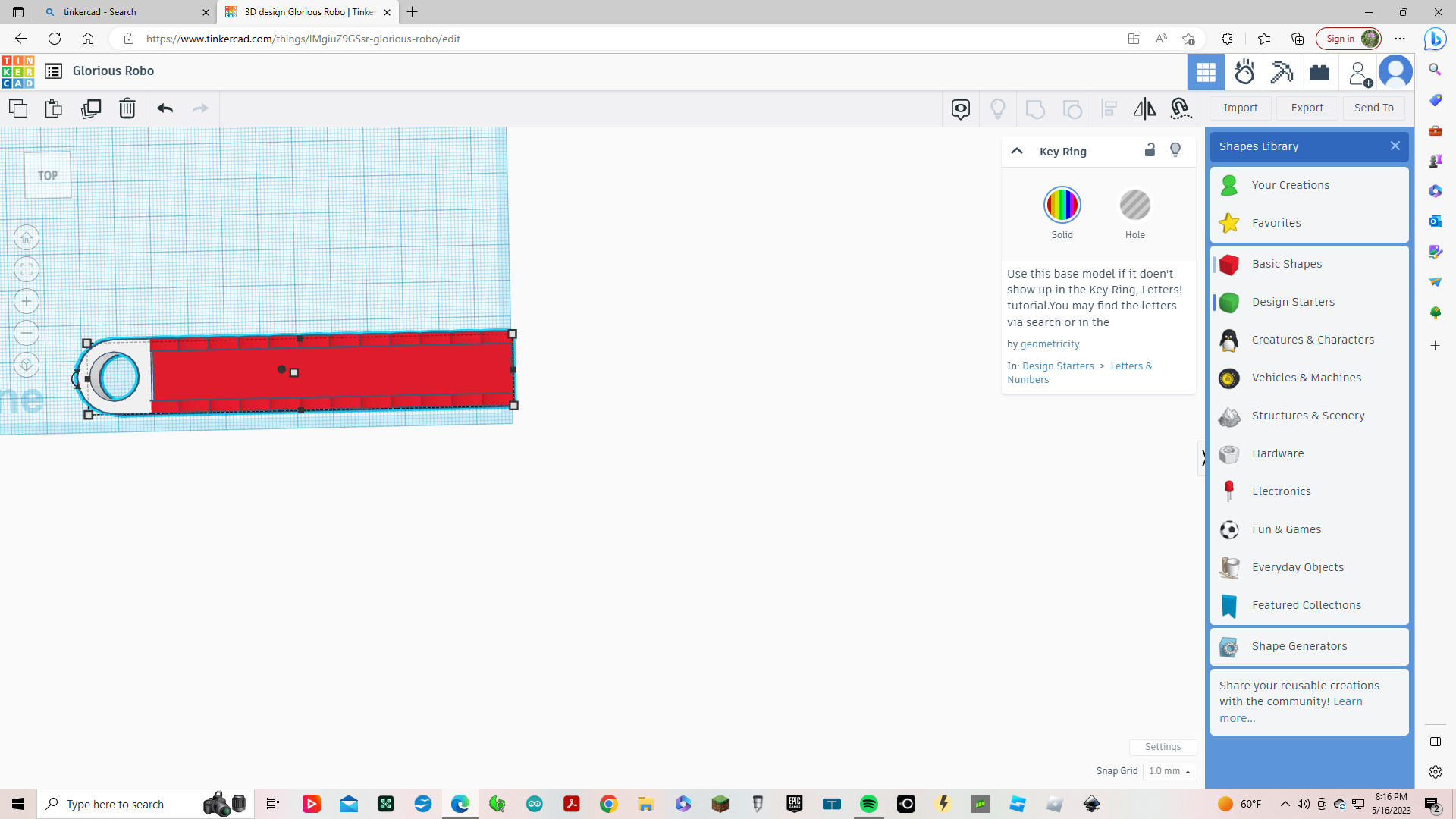This screenshot has width=1456, height=819.
Task: Open the Align tool
Action: [1109, 108]
